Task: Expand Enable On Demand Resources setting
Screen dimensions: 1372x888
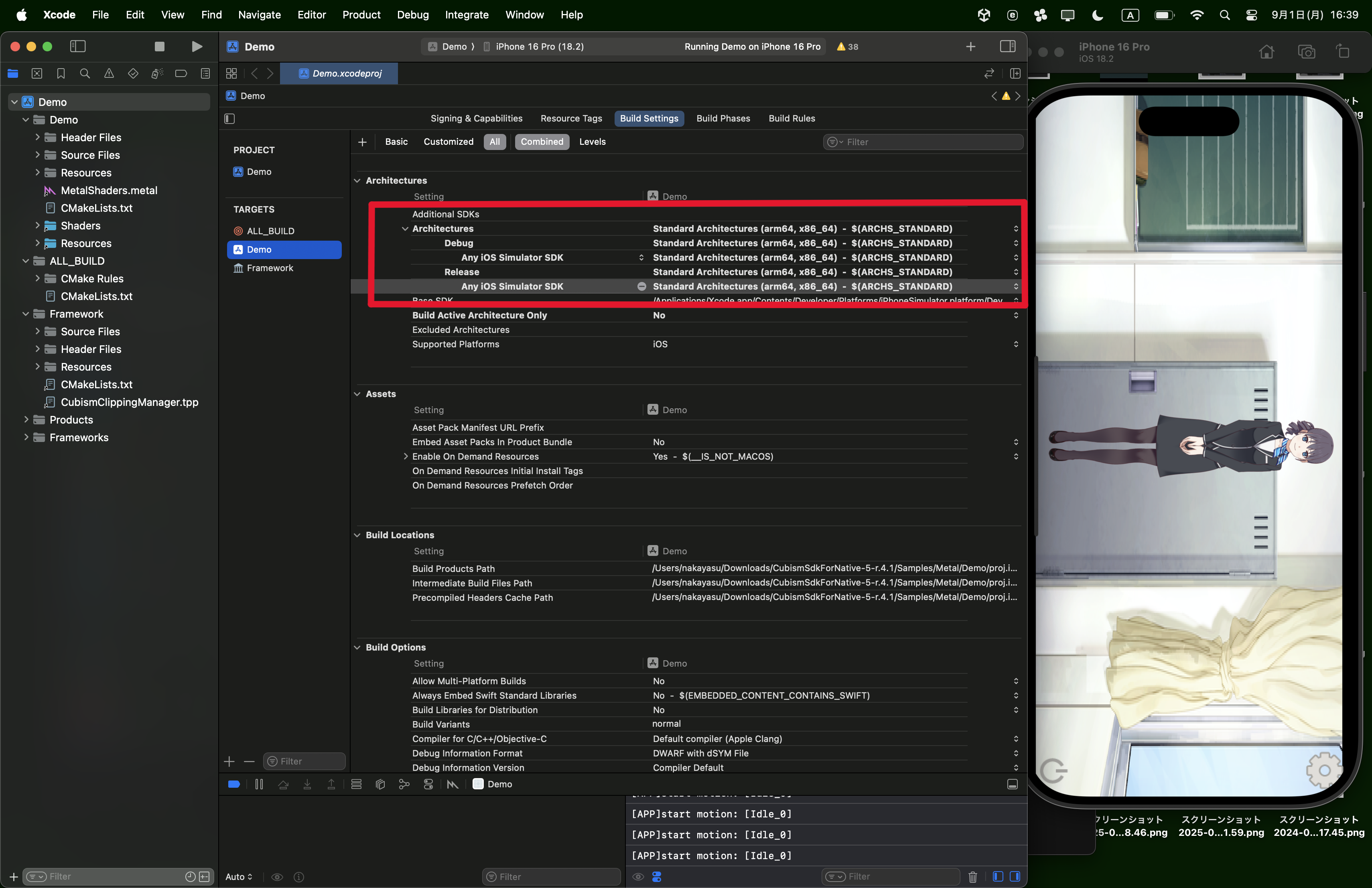Action: click(405, 456)
